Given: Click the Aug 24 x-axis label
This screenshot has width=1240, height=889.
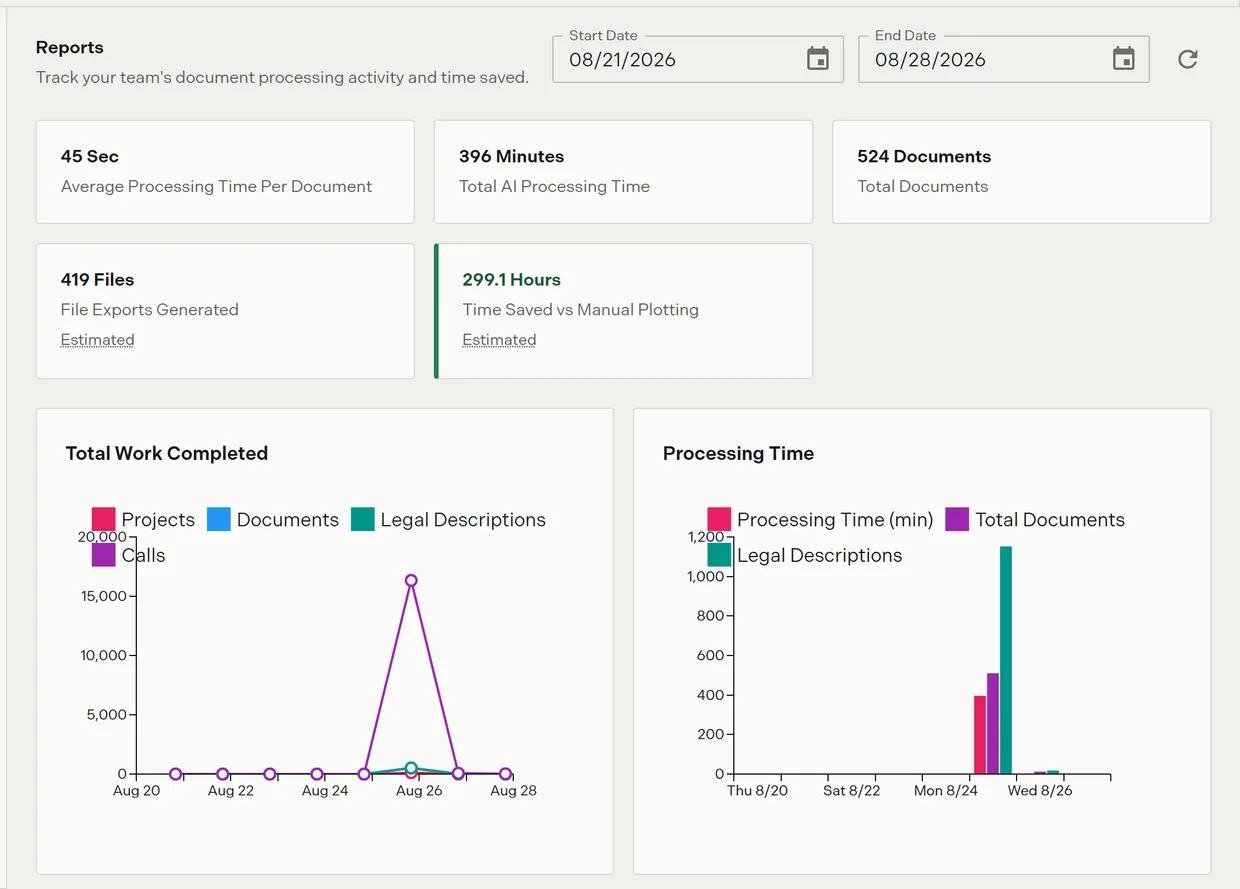Looking at the screenshot, I should [325, 790].
